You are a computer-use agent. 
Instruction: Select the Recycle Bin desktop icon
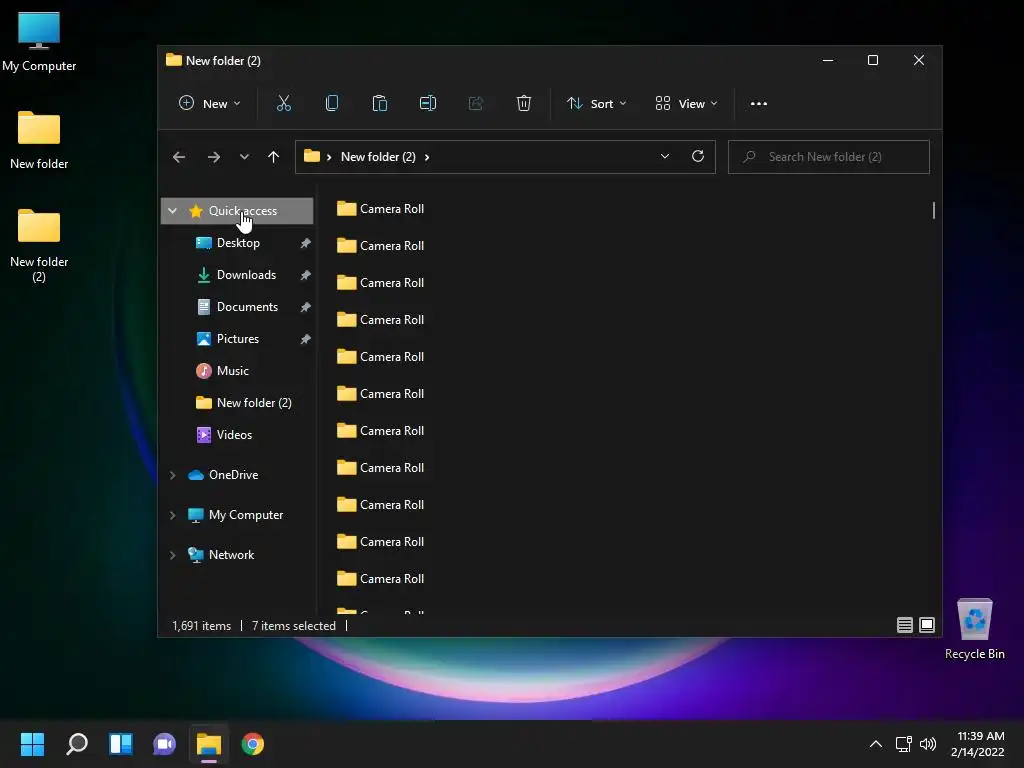974,628
